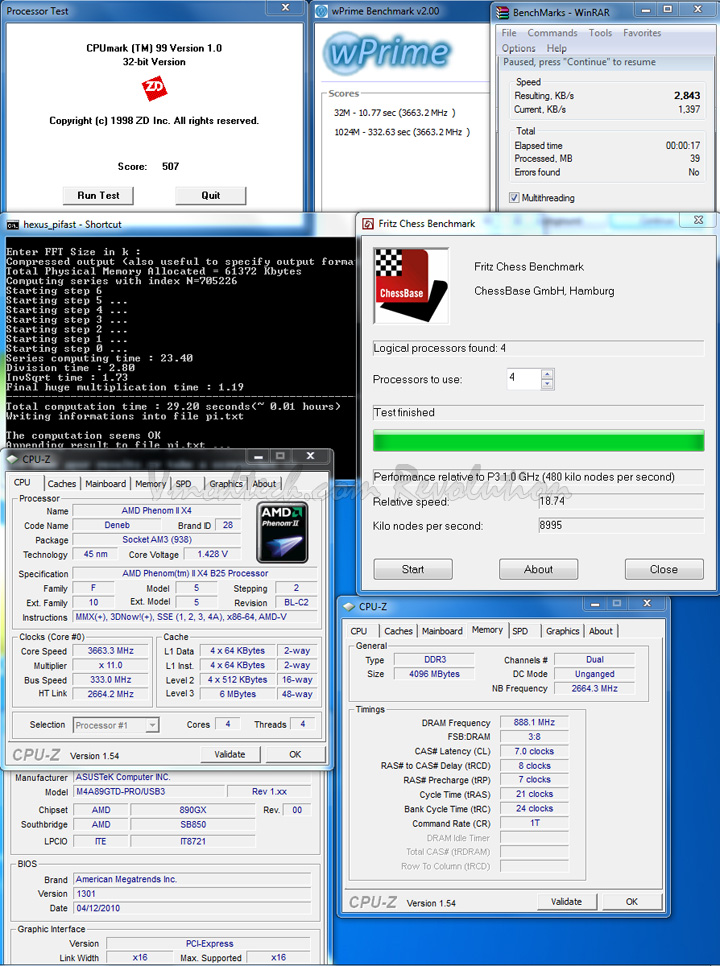720x966 pixels.
Task: Click the CPU-Z title icon in Memory window
Action: point(349,607)
